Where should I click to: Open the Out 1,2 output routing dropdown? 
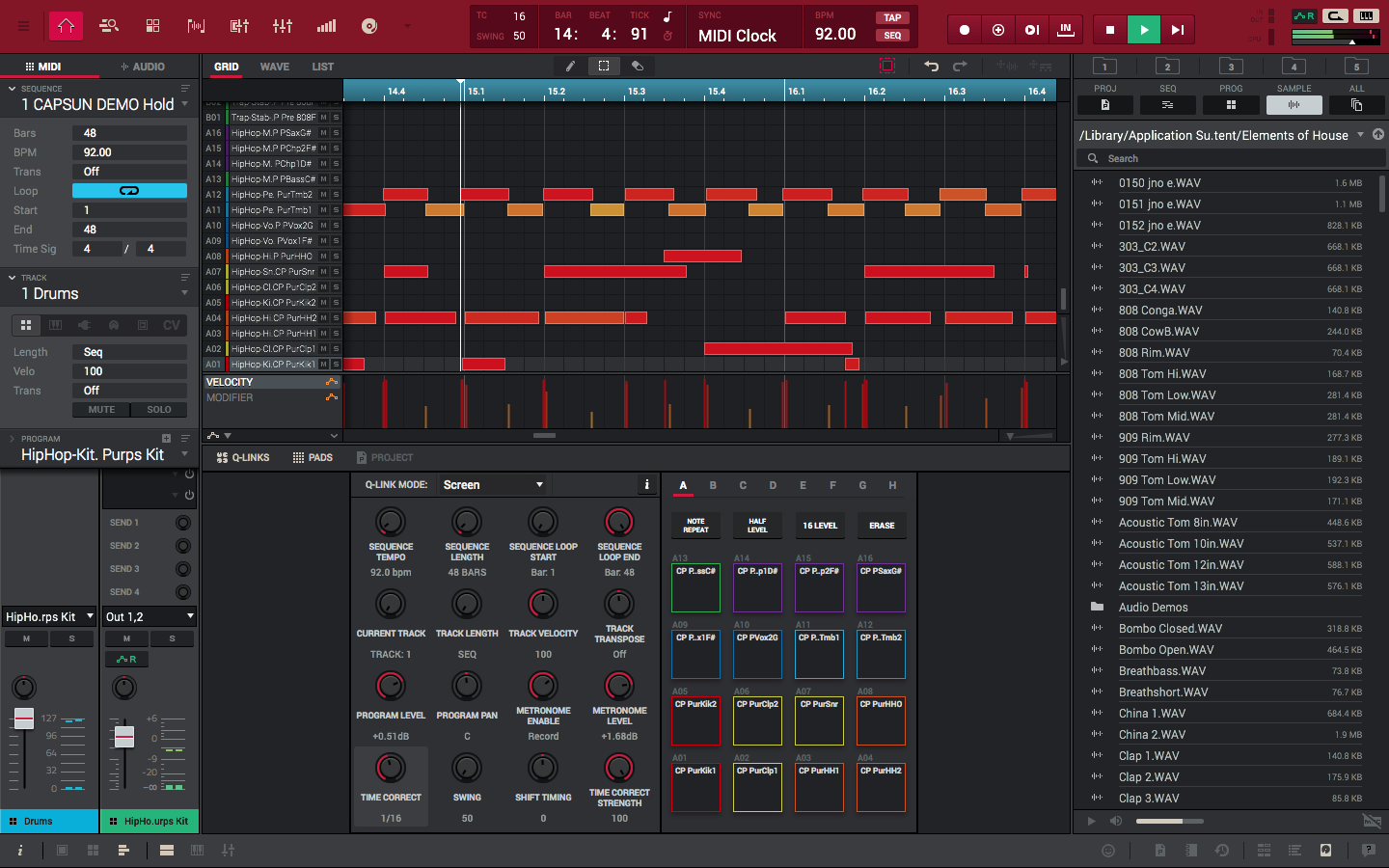click(147, 615)
